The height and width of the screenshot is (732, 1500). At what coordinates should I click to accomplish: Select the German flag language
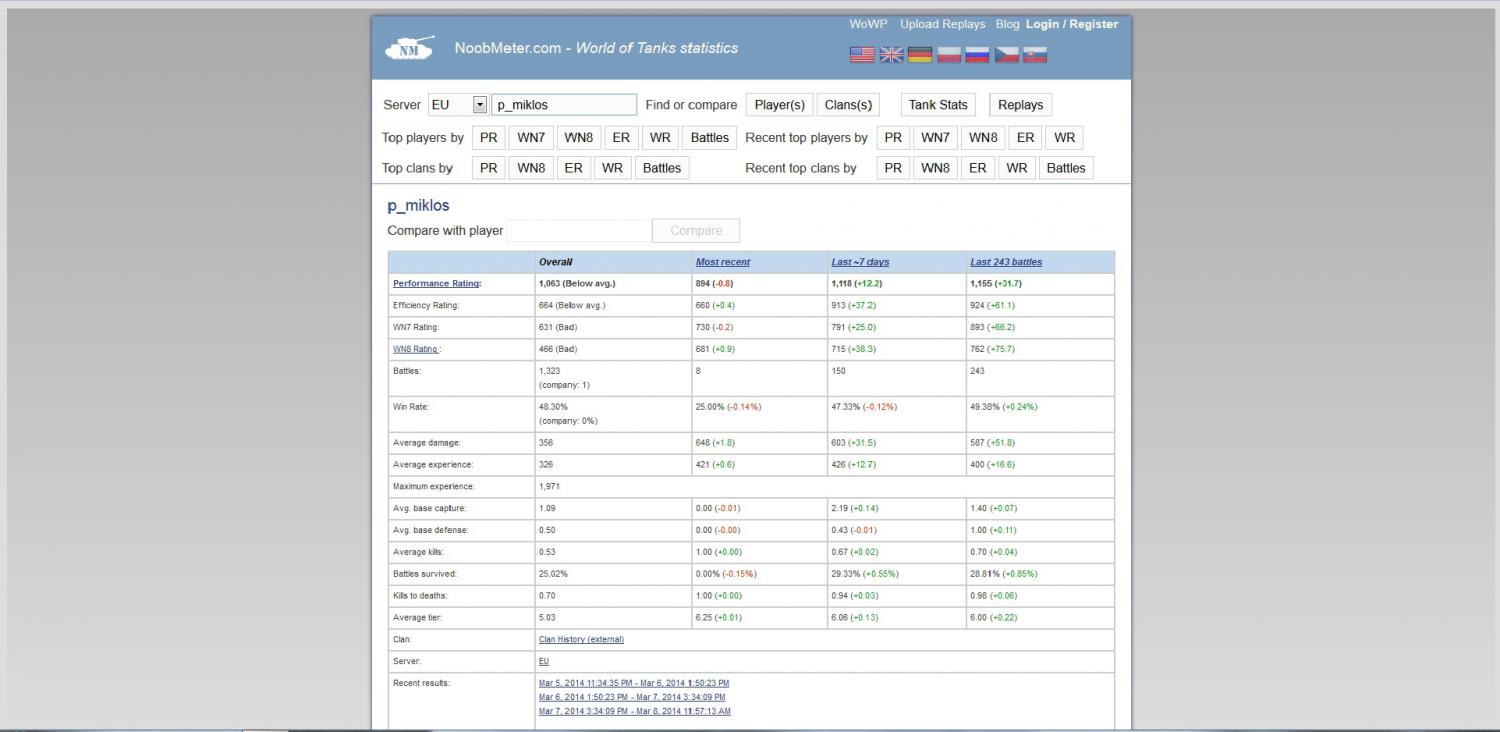[920, 55]
